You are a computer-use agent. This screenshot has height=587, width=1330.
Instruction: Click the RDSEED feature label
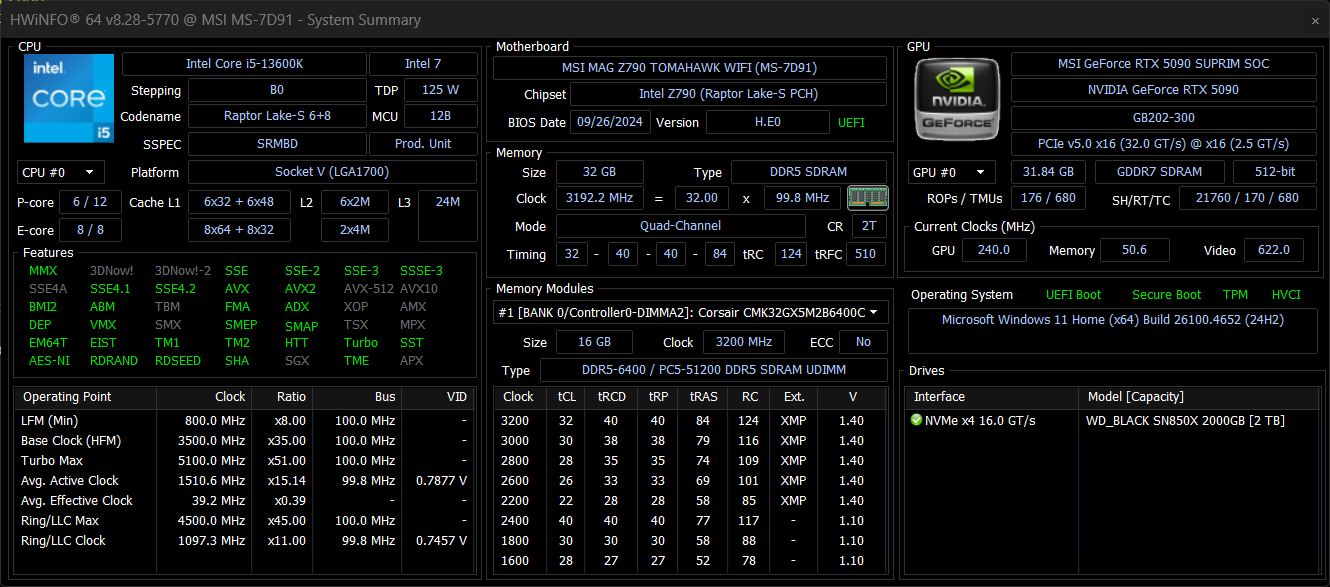pos(178,361)
